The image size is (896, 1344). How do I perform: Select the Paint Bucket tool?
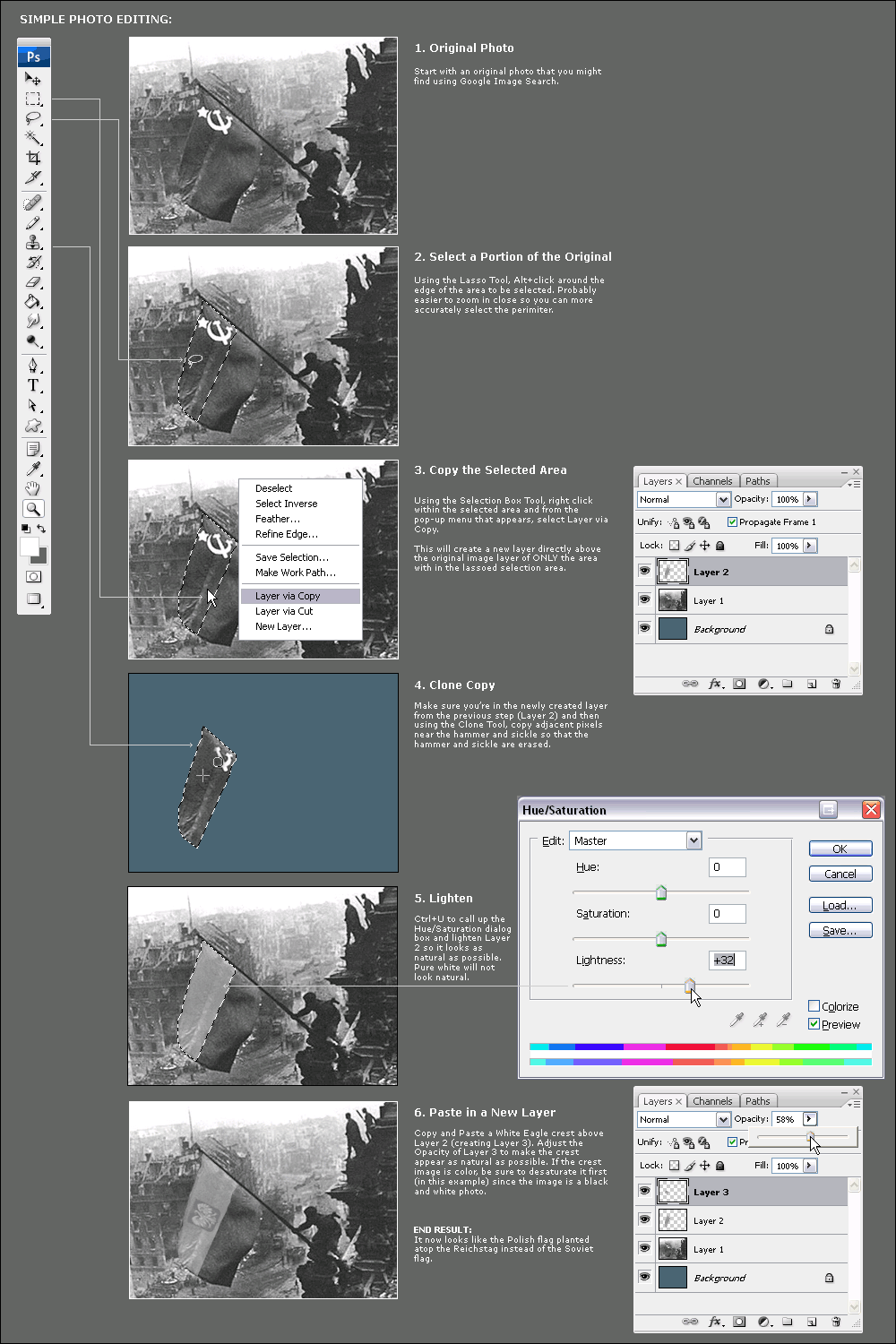33,302
